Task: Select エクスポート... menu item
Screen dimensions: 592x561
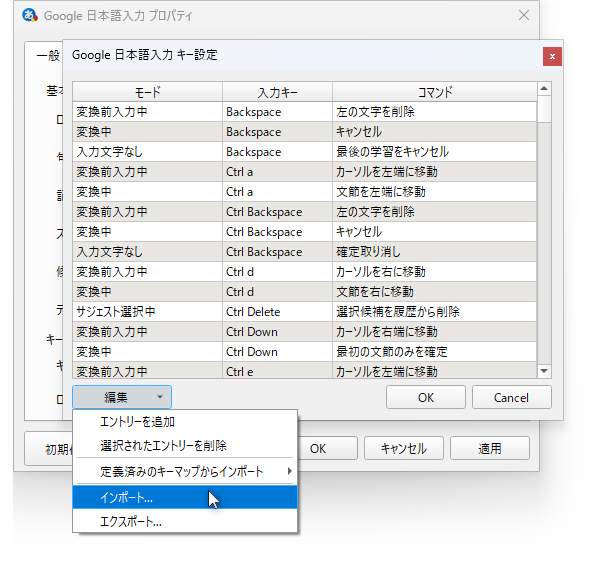Action: 185,522
